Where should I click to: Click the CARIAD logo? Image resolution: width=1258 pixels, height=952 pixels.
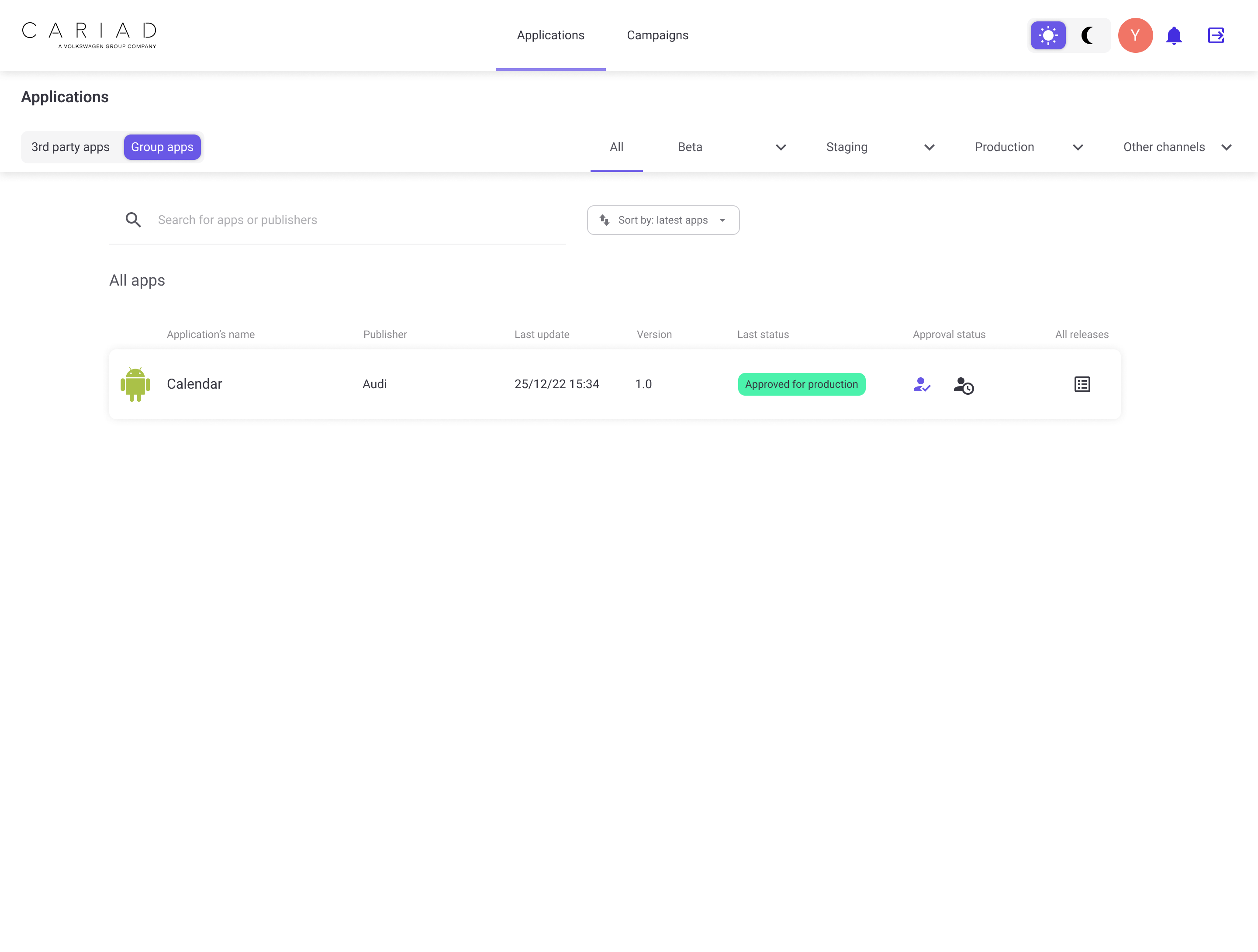pos(89,35)
